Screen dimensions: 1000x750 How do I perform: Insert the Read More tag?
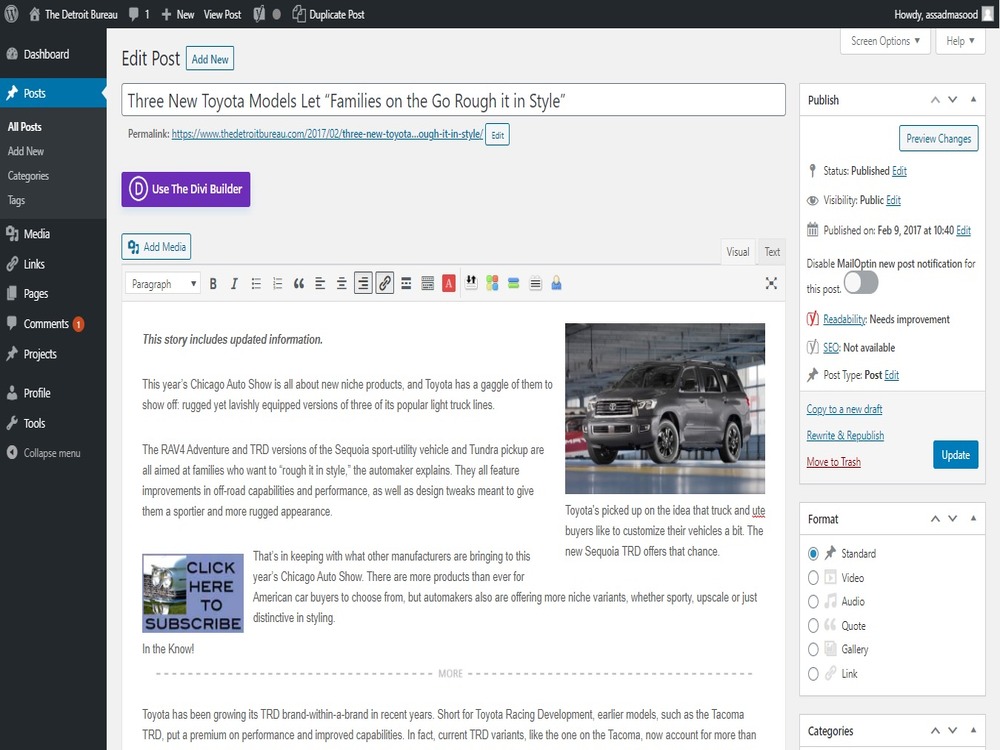point(406,284)
